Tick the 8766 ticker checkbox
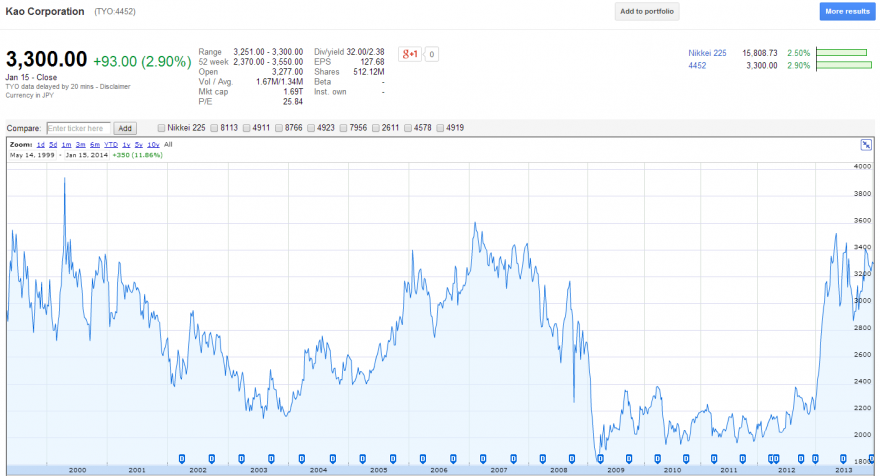880x476 pixels. (x=278, y=128)
